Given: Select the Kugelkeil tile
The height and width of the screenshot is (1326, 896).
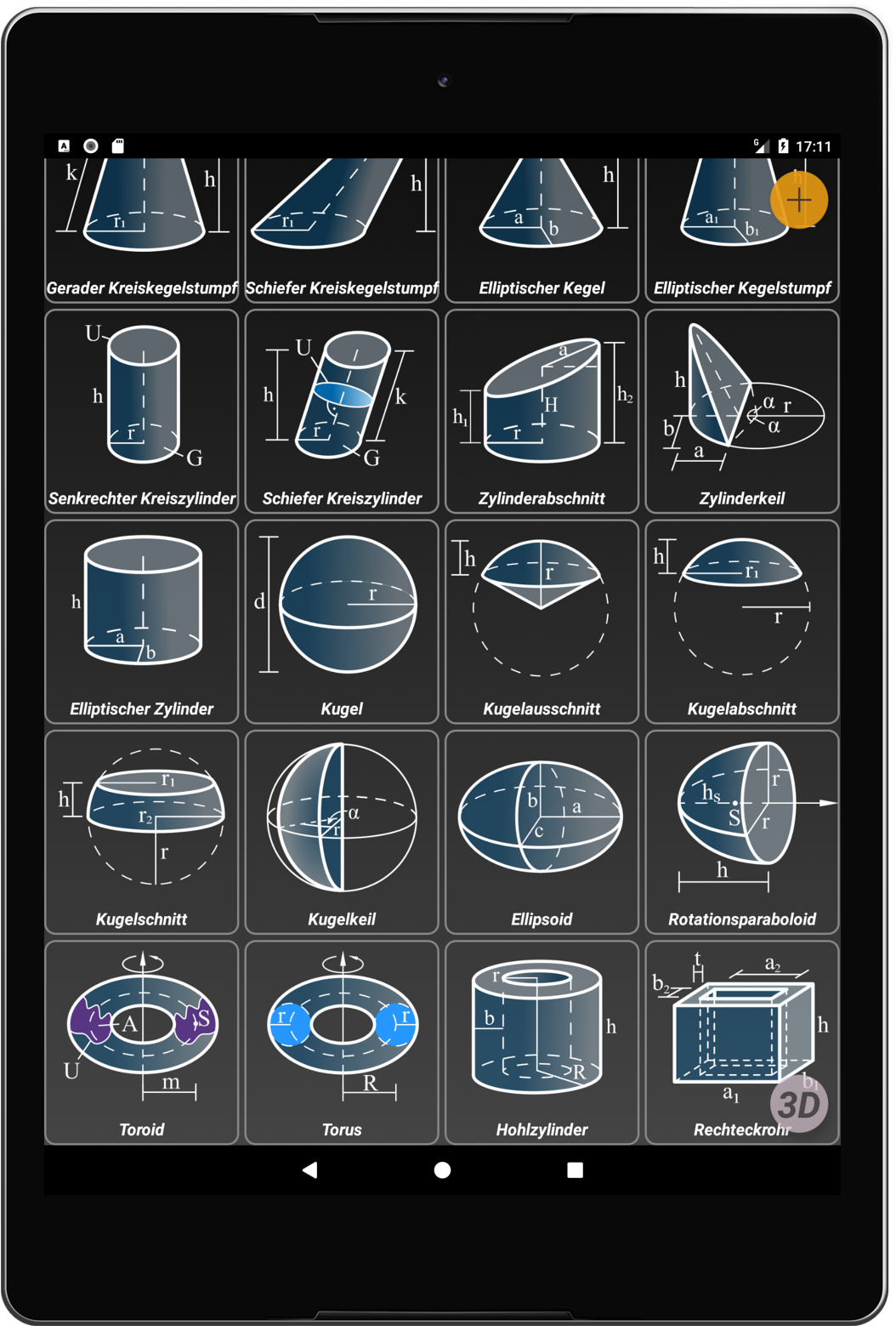Looking at the screenshot, I should [x=342, y=832].
